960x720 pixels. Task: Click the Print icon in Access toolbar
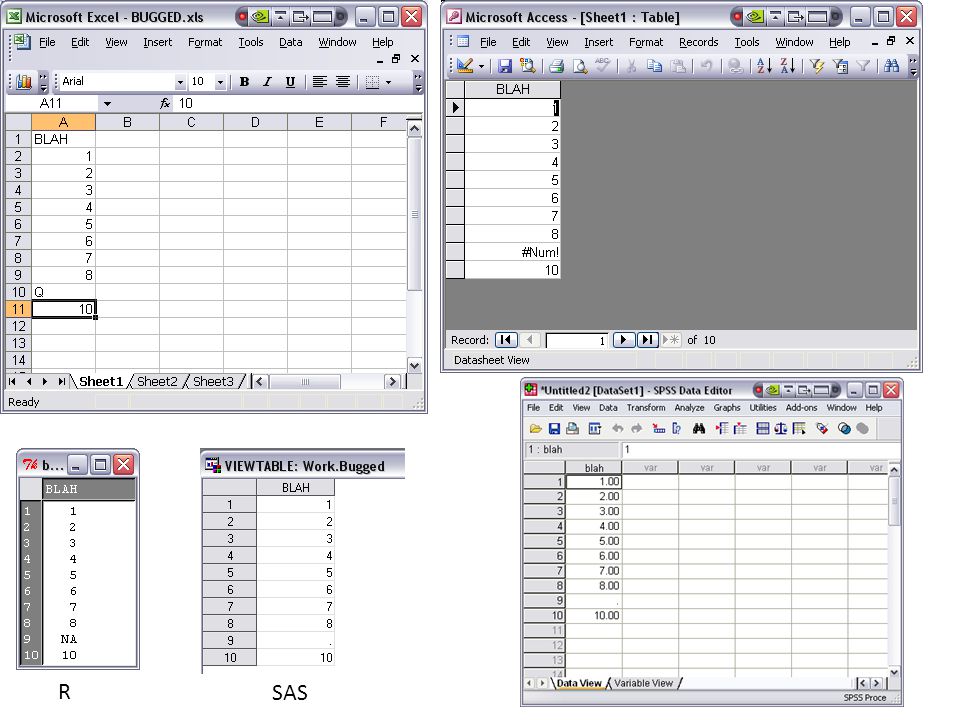click(x=557, y=66)
